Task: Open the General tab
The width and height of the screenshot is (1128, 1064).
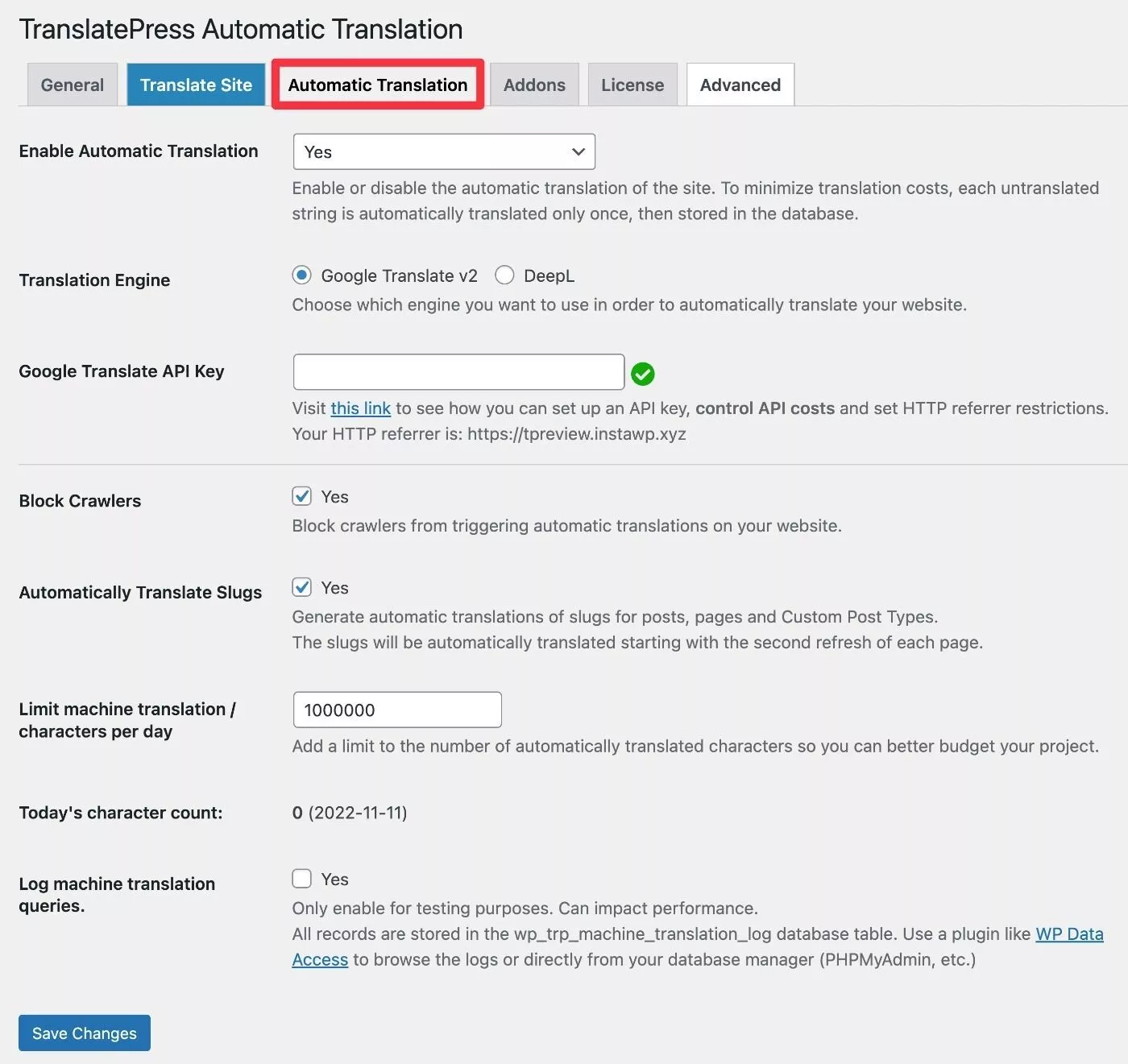Action: point(73,85)
